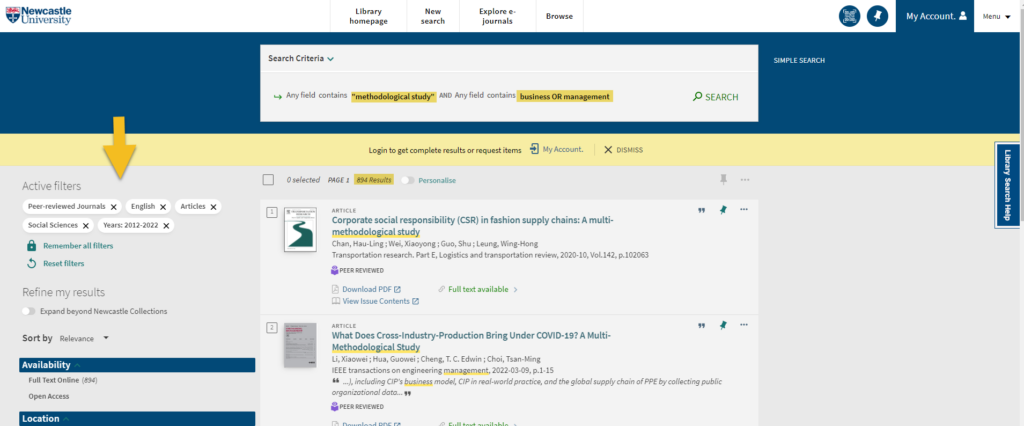Remove the Peer-reviewed Journals filter
The width and height of the screenshot is (1024, 426).
(114, 206)
